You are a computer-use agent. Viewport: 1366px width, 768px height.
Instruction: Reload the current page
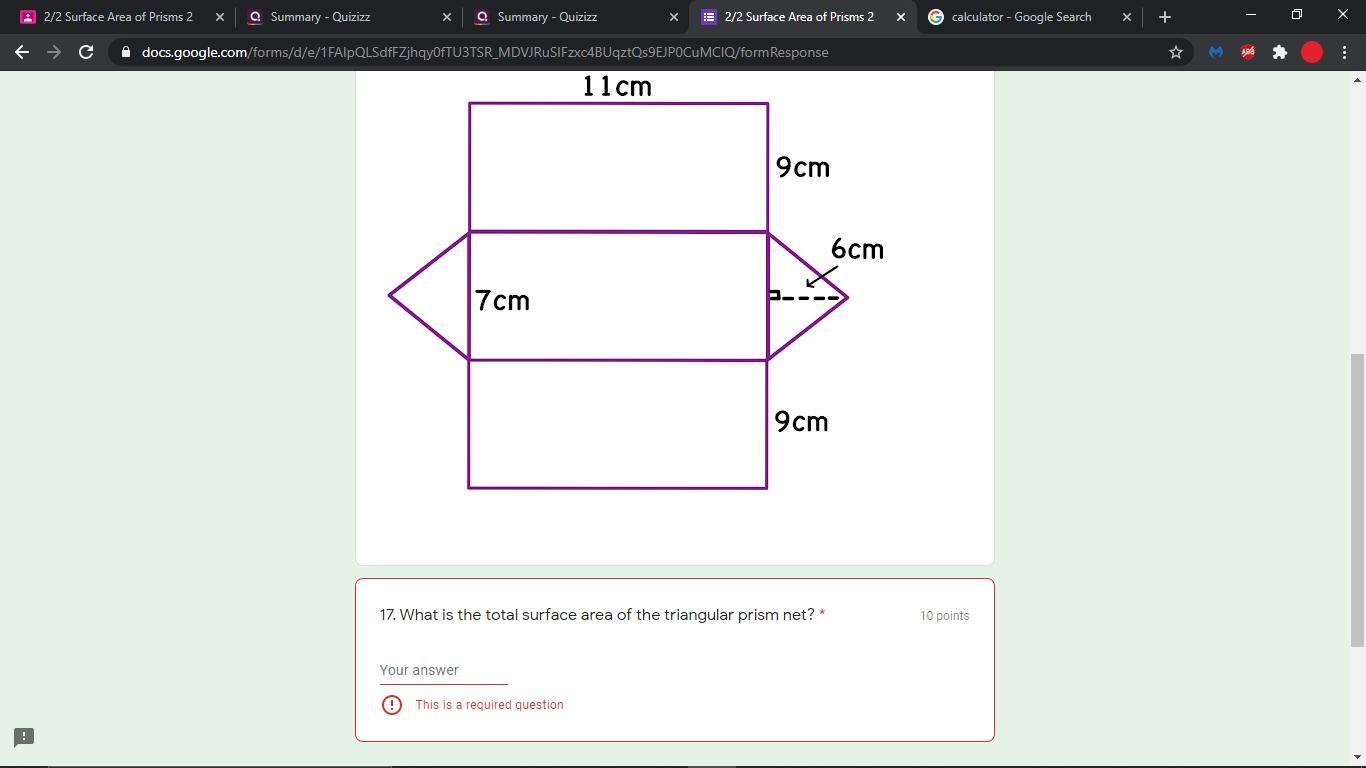tap(86, 52)
